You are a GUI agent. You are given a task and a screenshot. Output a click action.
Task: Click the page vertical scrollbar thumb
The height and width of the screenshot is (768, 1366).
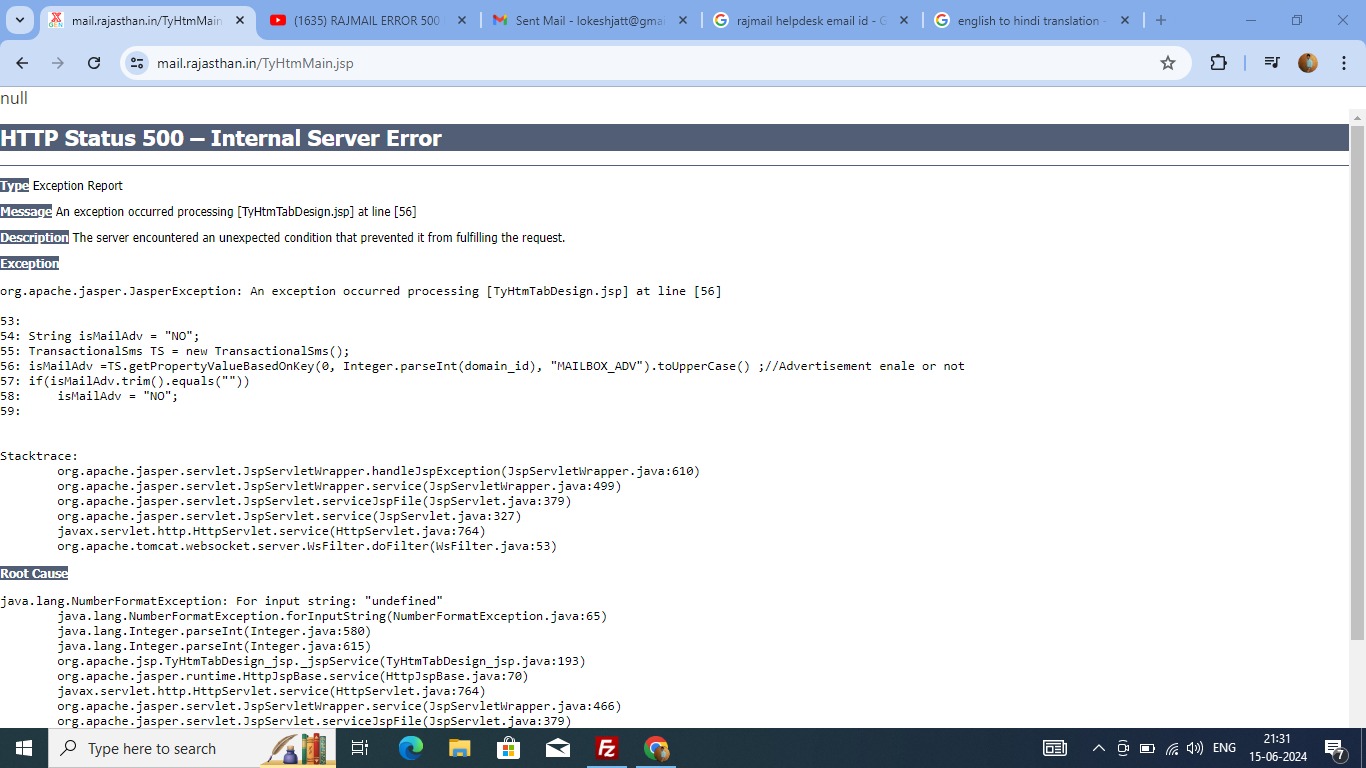(x=1357, y=380)
